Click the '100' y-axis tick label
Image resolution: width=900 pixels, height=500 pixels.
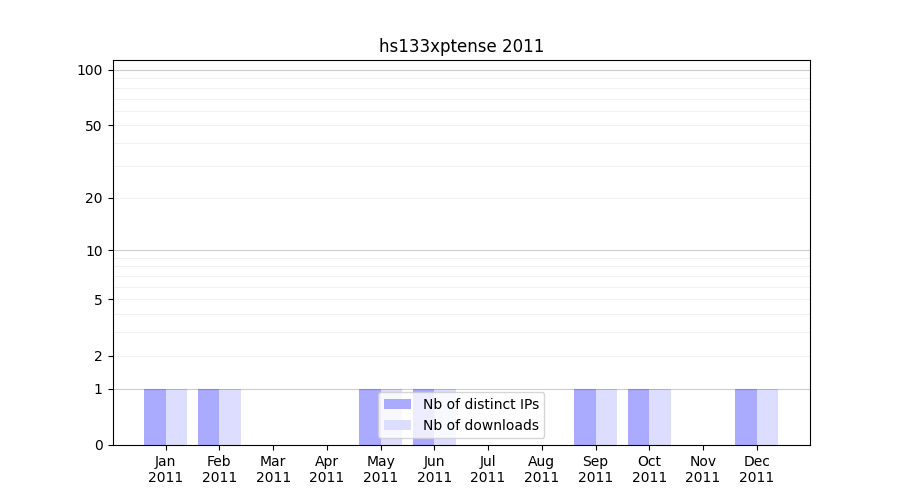pos(90,70)
